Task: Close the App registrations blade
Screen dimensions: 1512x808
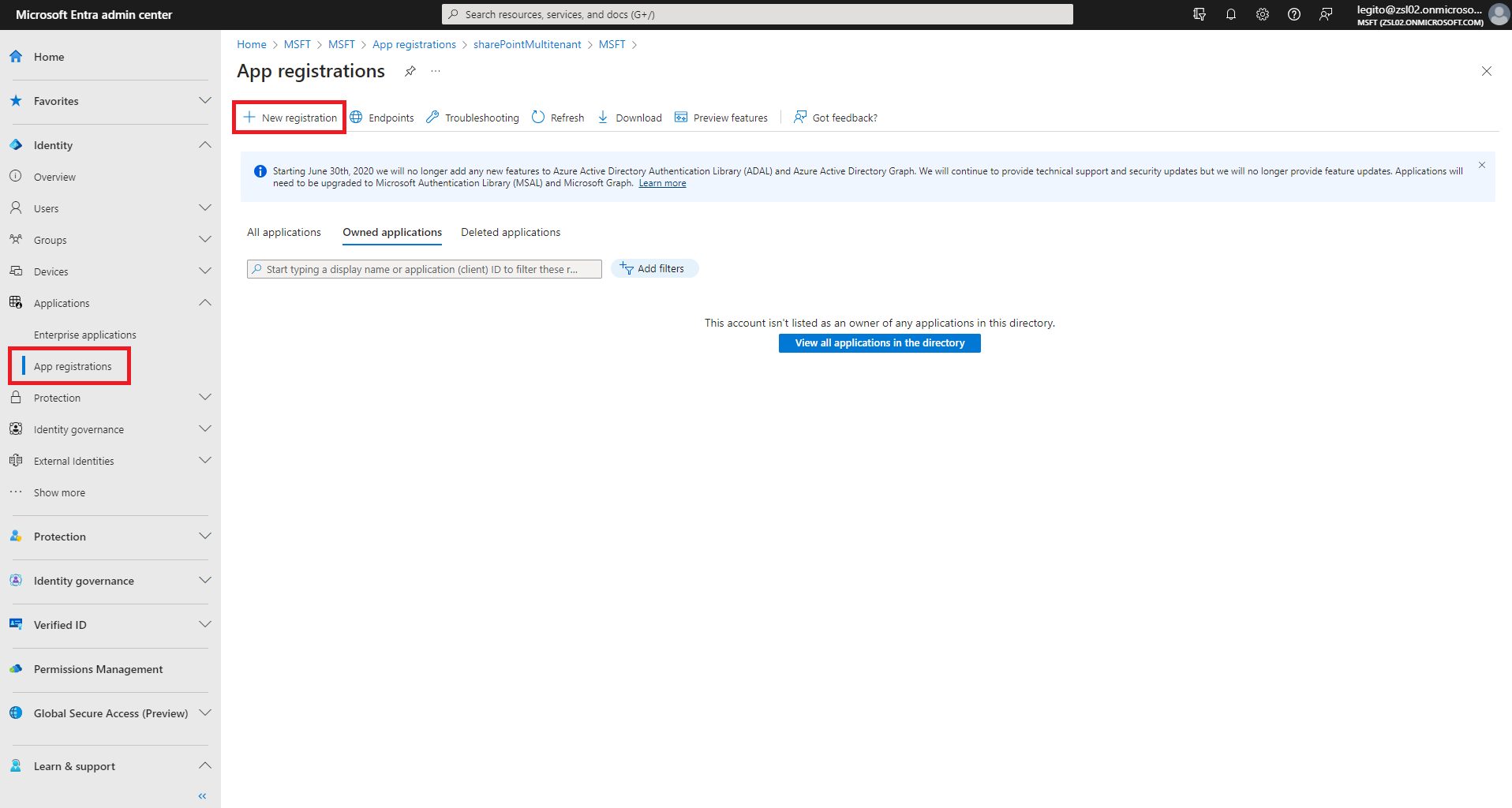Action: coord(1487,71)
